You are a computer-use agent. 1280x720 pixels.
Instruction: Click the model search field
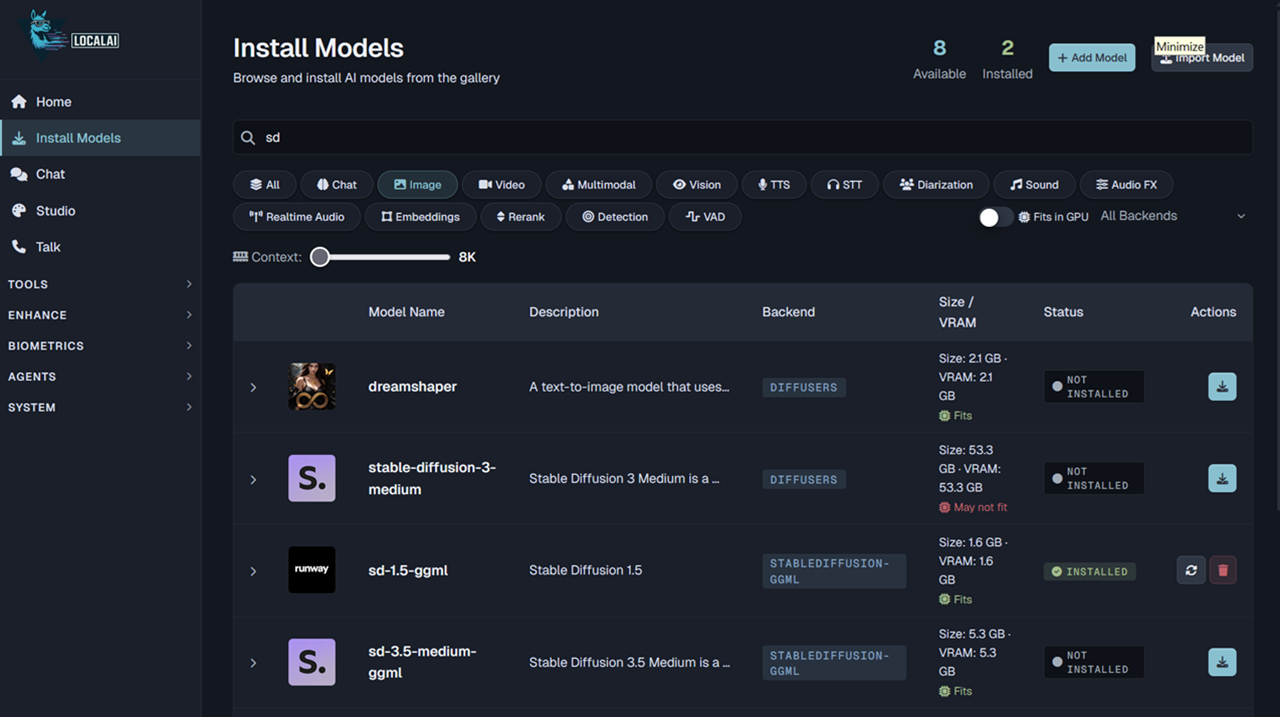point(742,138)
